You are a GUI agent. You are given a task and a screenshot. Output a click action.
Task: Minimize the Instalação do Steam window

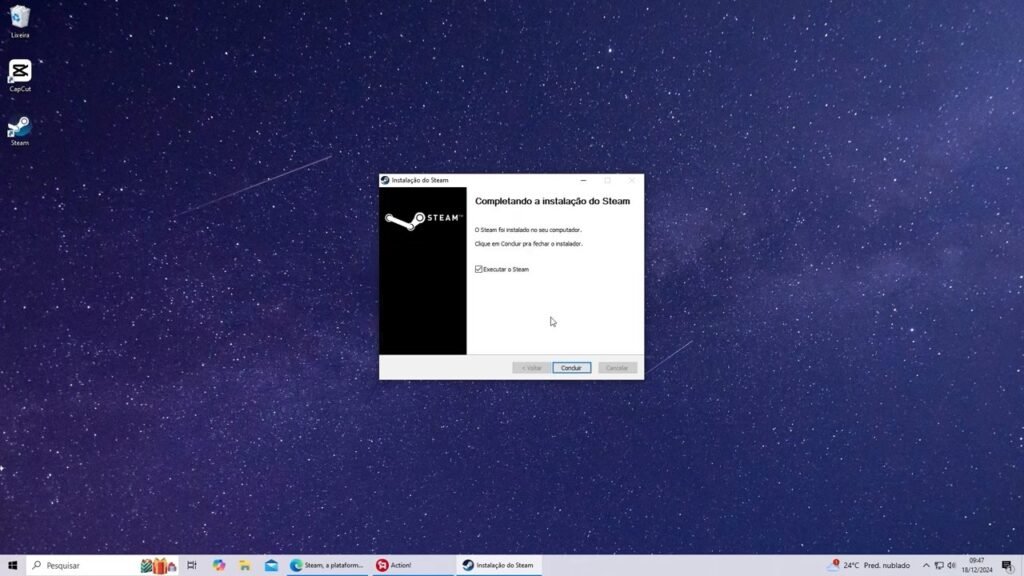[x=583, y=180]
